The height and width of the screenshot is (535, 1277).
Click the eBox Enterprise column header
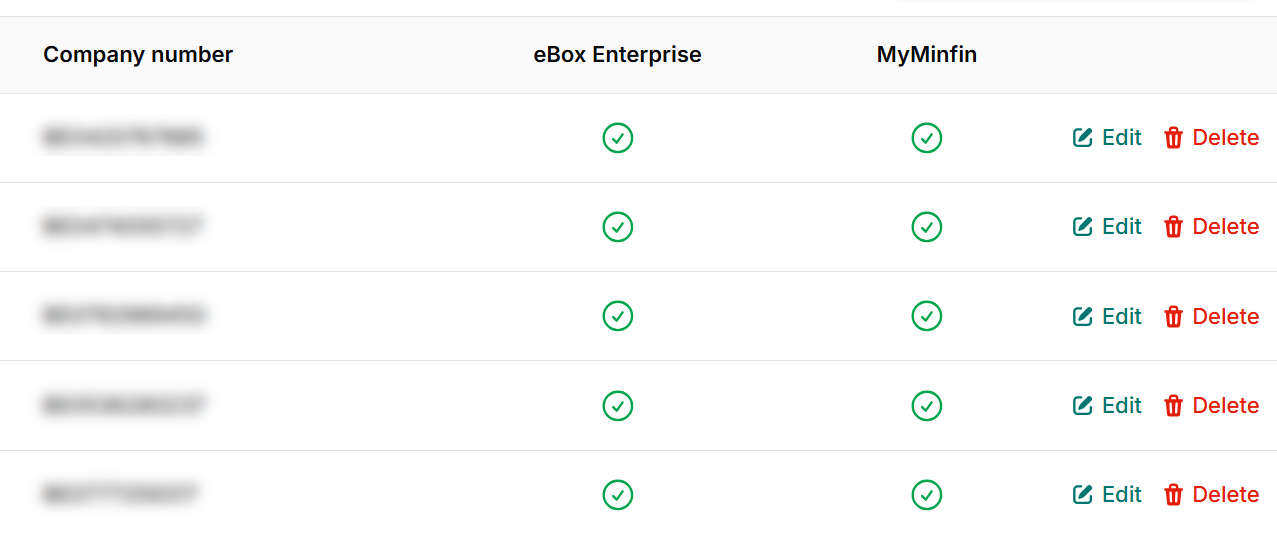[617, 55]
